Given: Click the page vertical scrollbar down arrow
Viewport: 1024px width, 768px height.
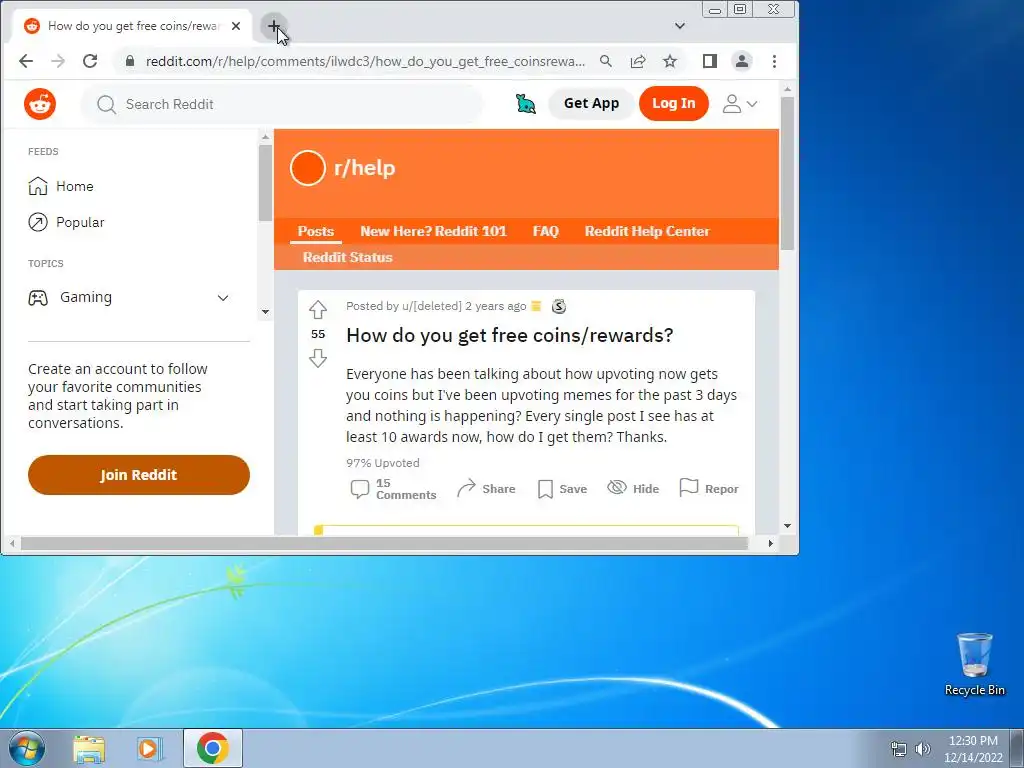Looking at the screenshot, I should point(788,526).
